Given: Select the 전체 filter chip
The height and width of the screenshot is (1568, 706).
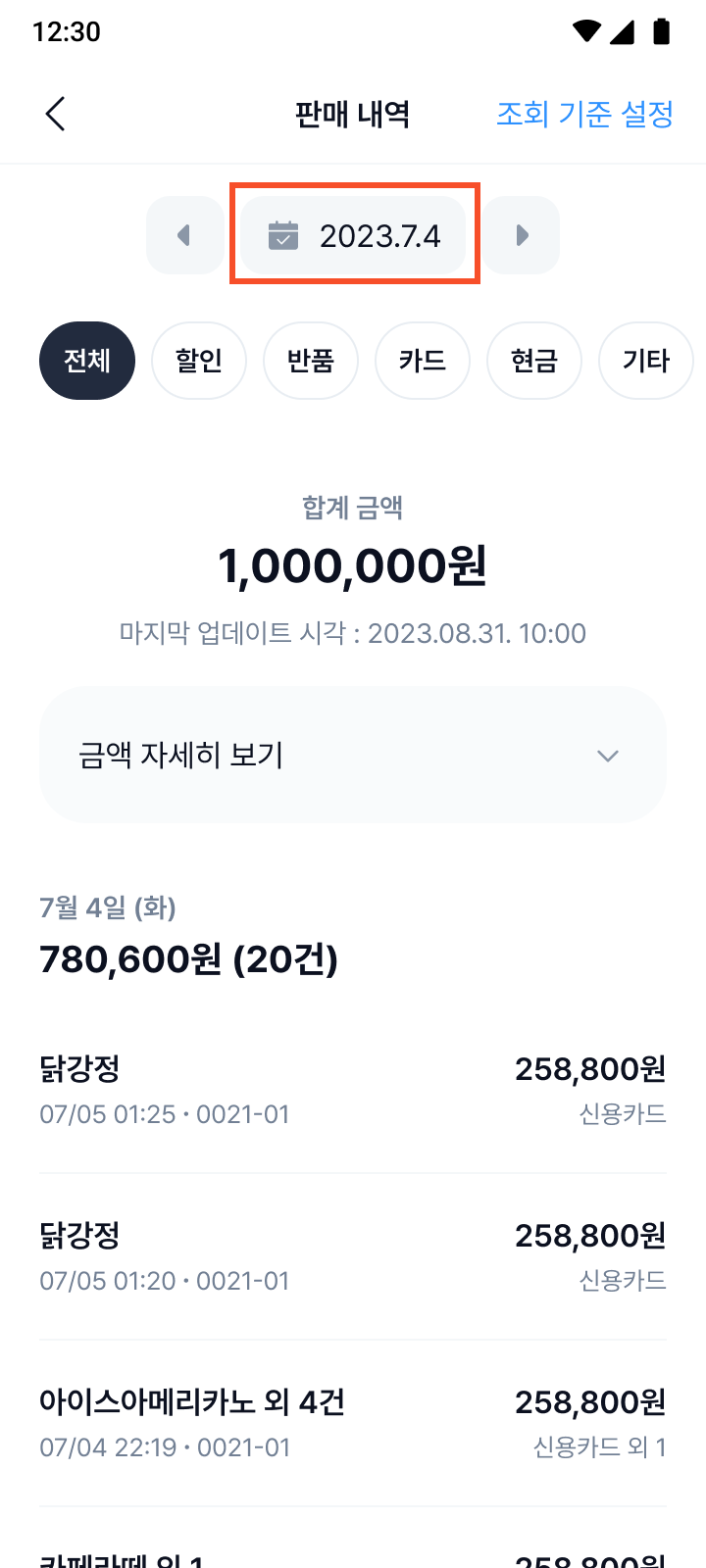Looking at the screenshot, I should pyautogui.click(x=87, y=361).
